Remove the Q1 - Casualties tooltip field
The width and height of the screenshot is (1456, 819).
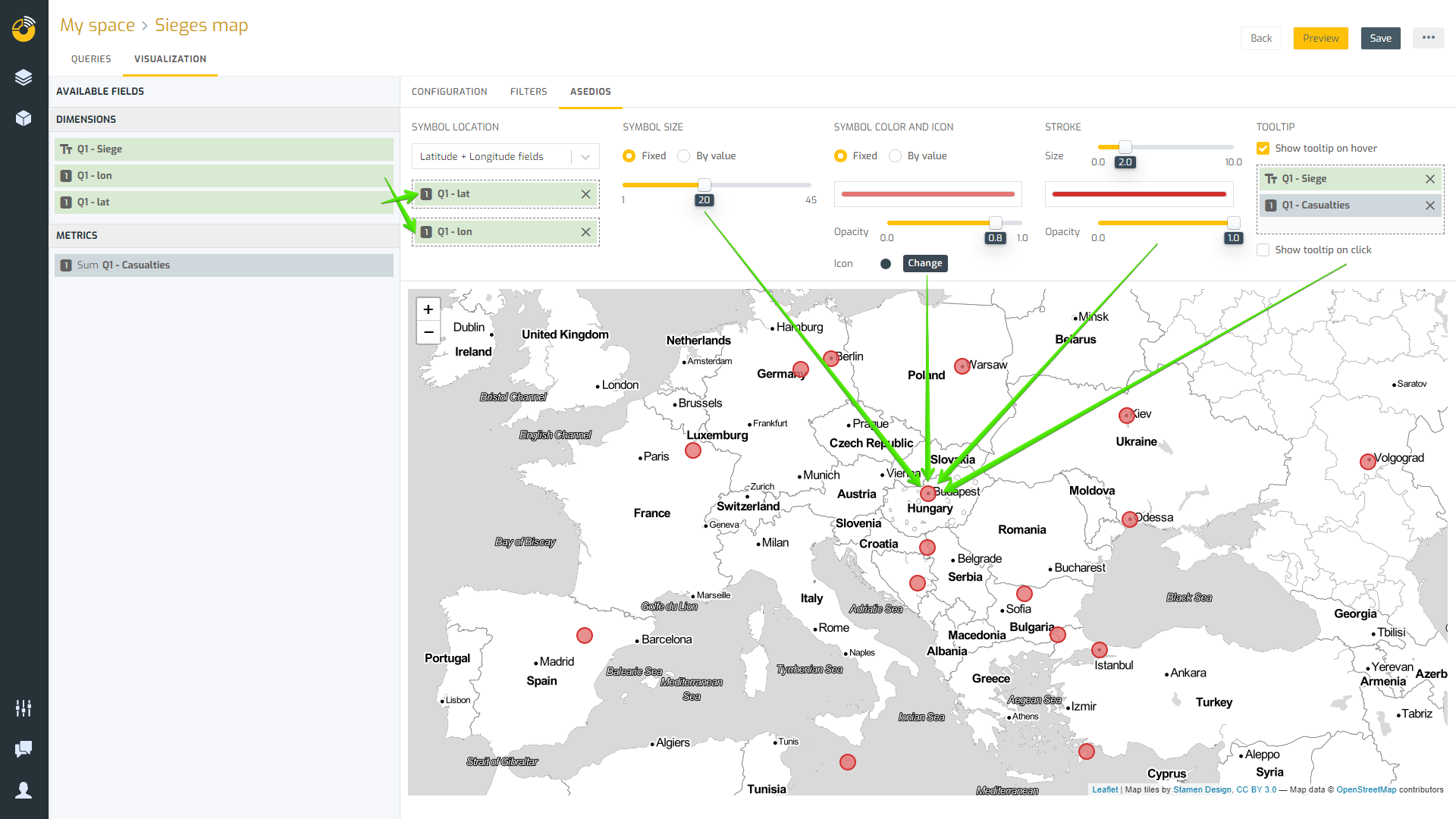[x=1429, y=205]
